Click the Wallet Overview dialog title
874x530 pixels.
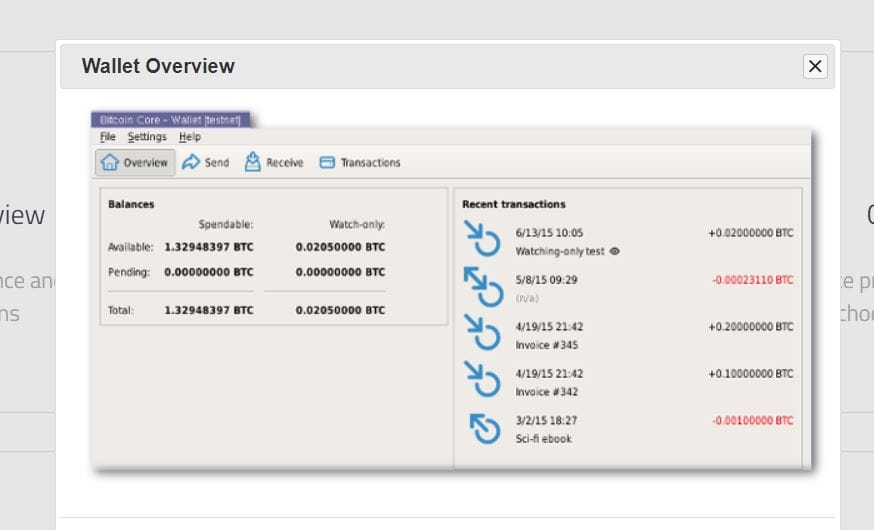click(x=158, y=66)
